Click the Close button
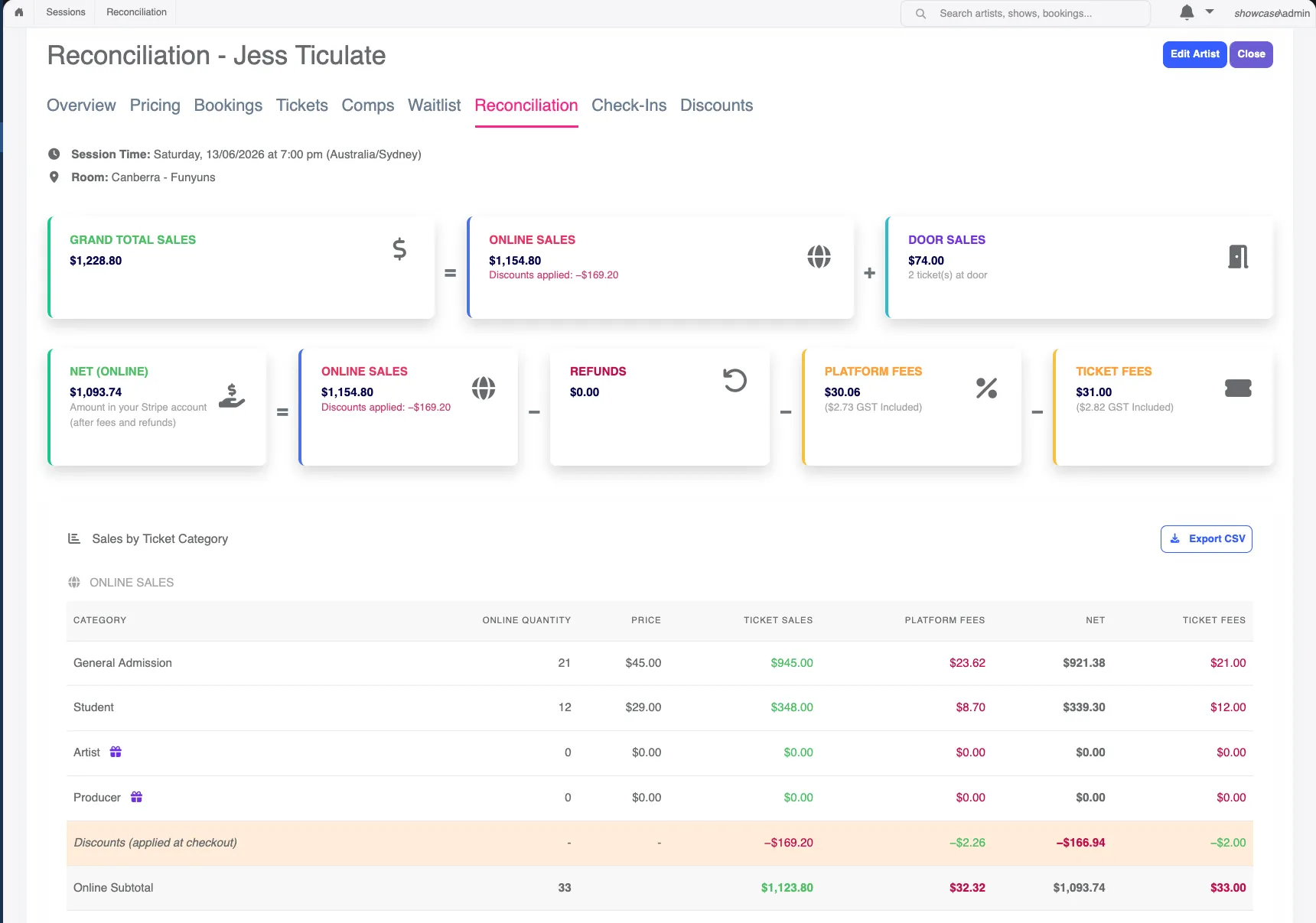The width and height of the screenshot is (1316, 923). point(1251,54)
